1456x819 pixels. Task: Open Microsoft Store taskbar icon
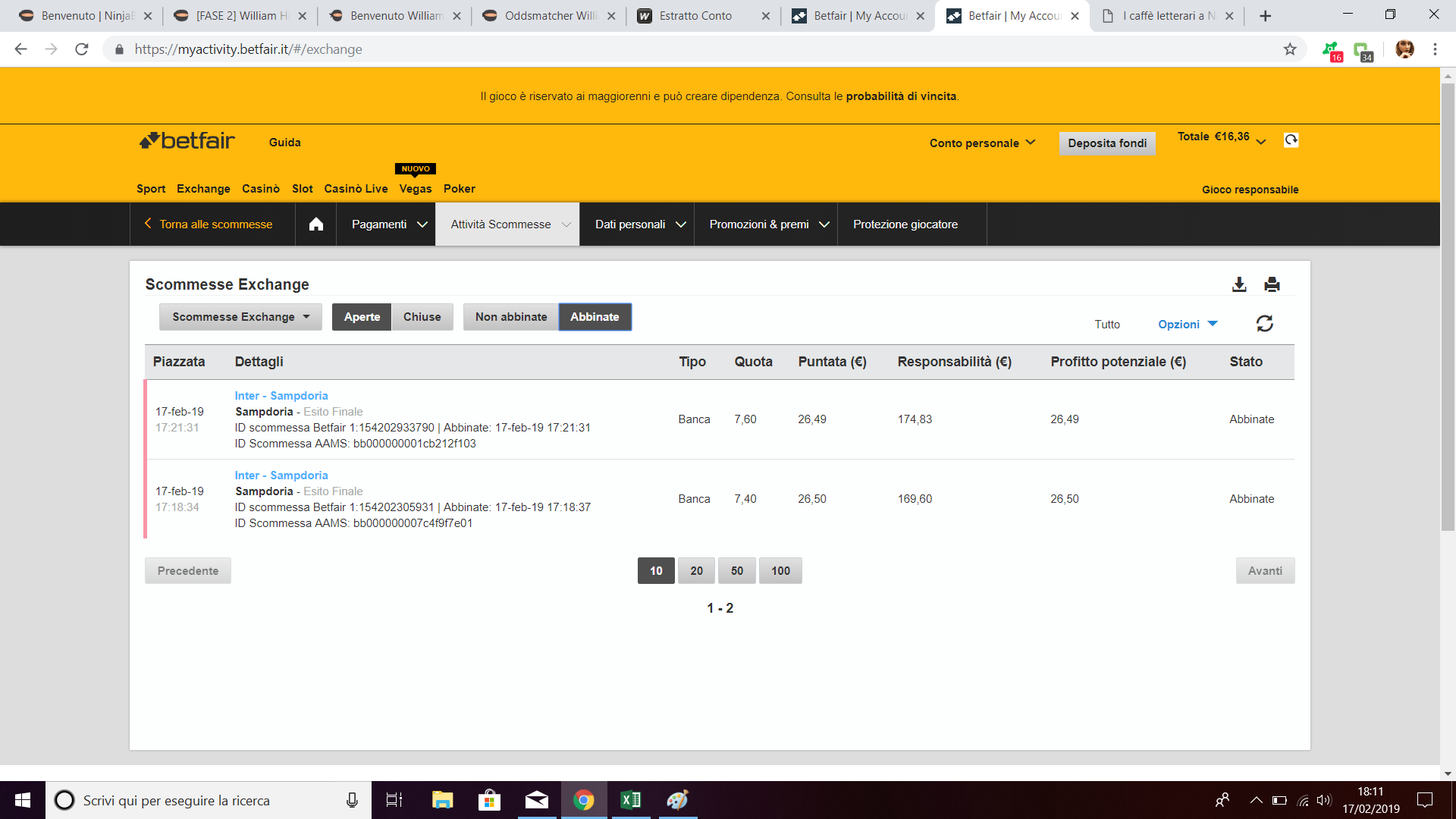click(x=489, y=800)
